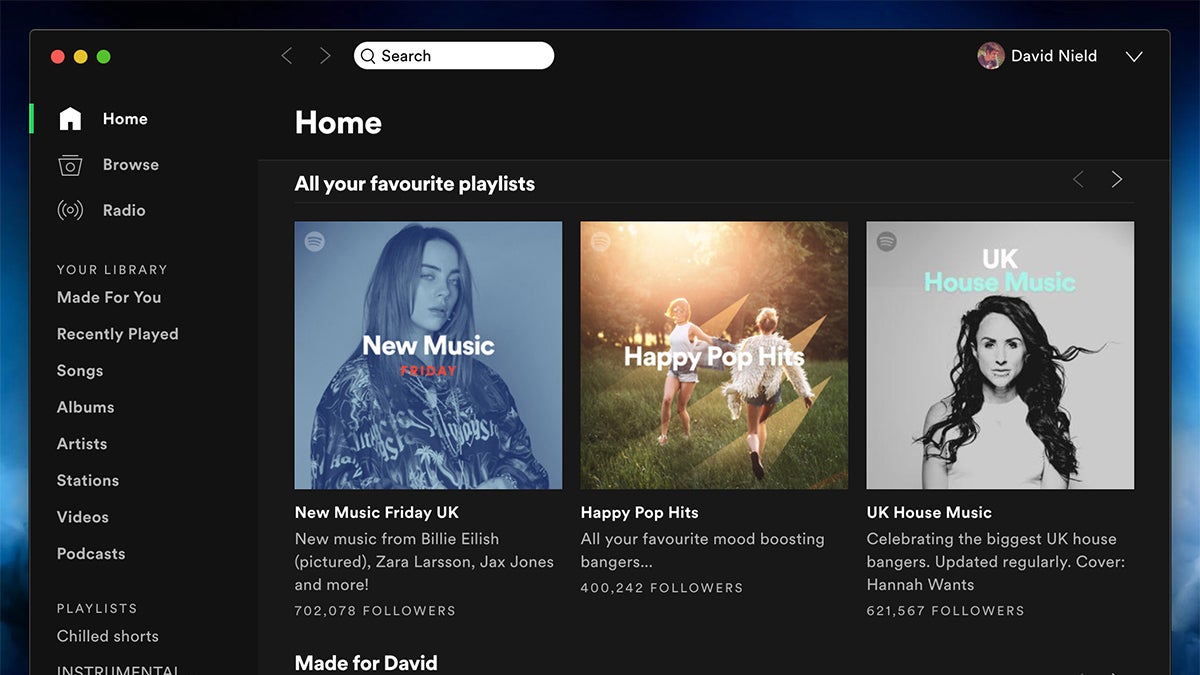Image resolution: width=1200 pixels, height=675 pixels.
Task: Open Browse via its sidebar icon
Action: [70, 165]
